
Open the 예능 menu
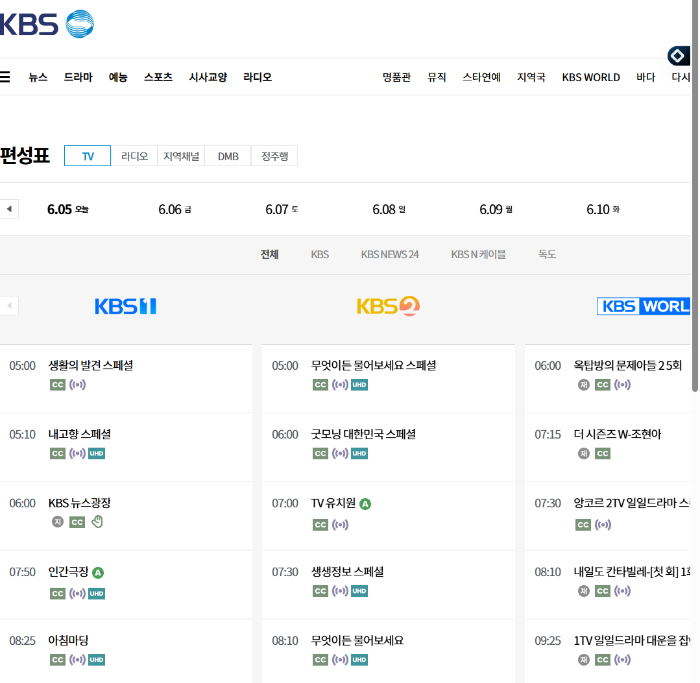pyautogui.click(x=118, y=77)
